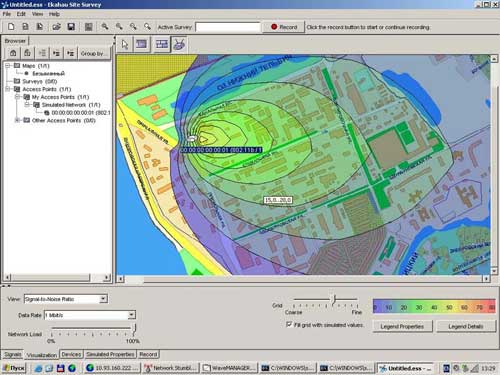Click the Active Survey input field

[x=228, y=27]
